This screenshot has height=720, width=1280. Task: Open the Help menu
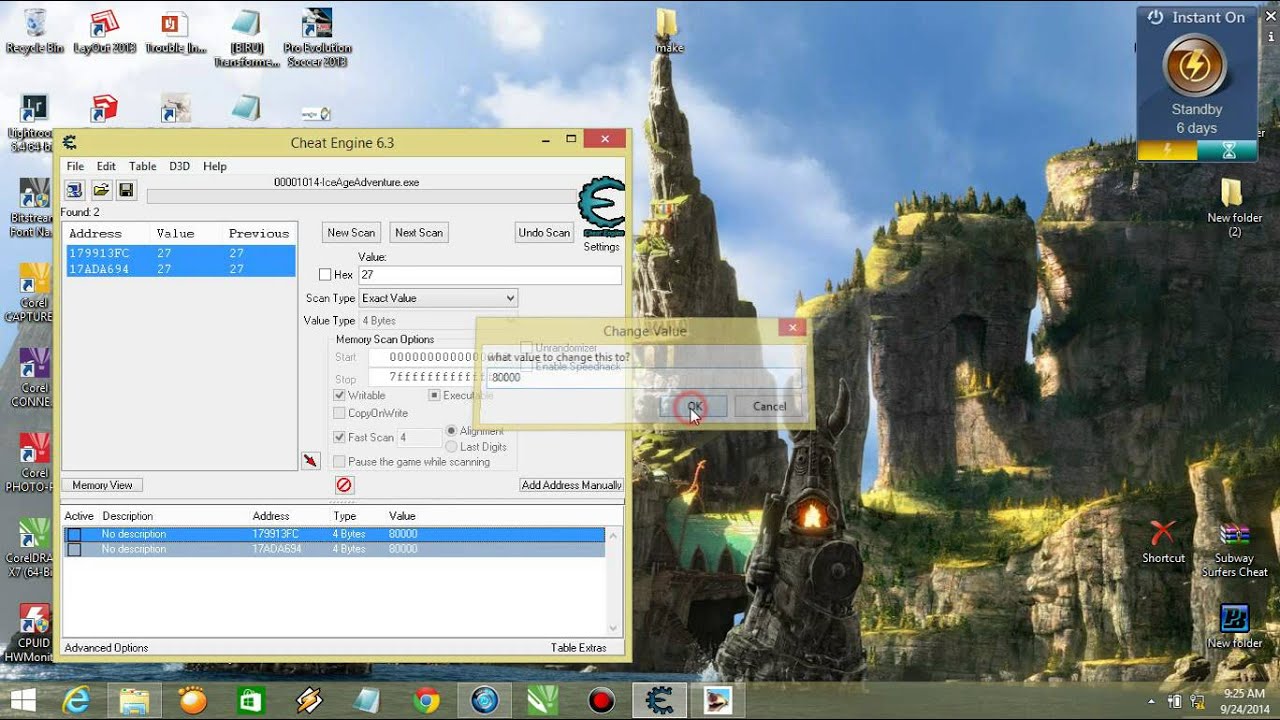pyautogui.click(x=215, y=166)
